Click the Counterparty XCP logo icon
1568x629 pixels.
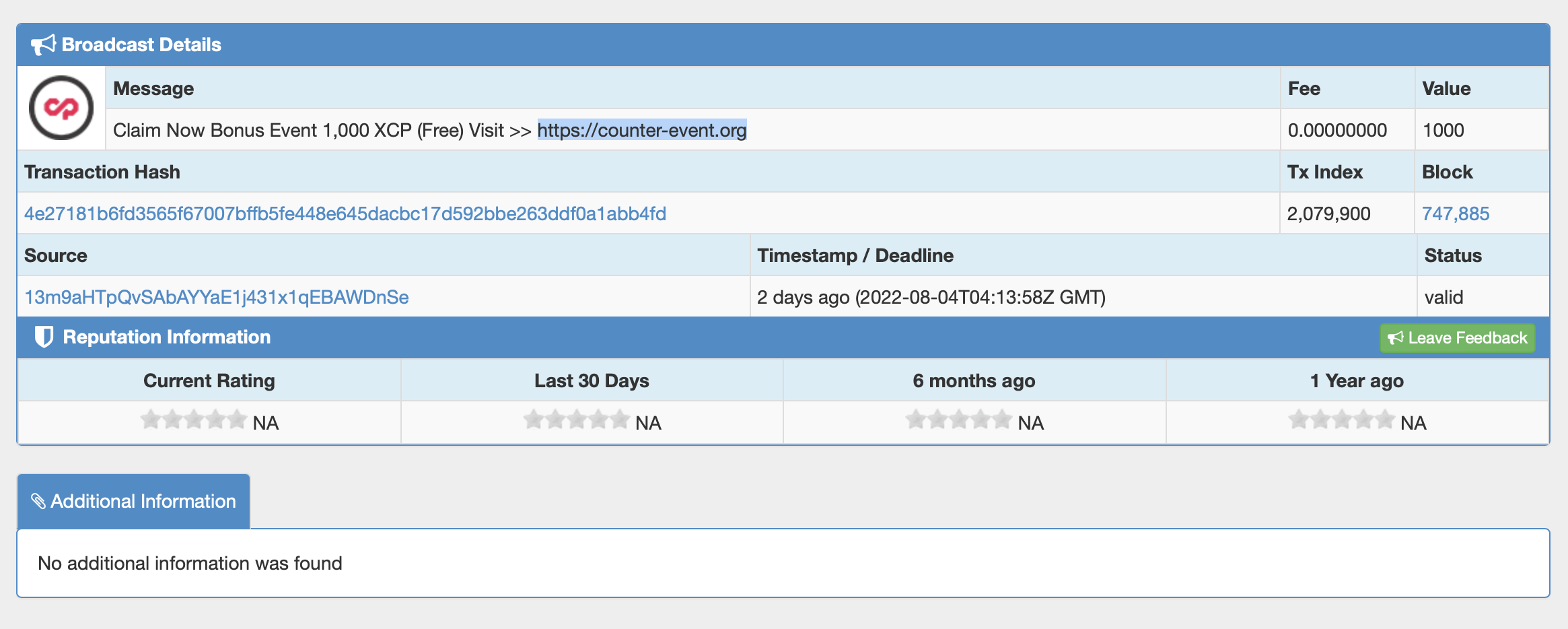click(x=61, y=108)
